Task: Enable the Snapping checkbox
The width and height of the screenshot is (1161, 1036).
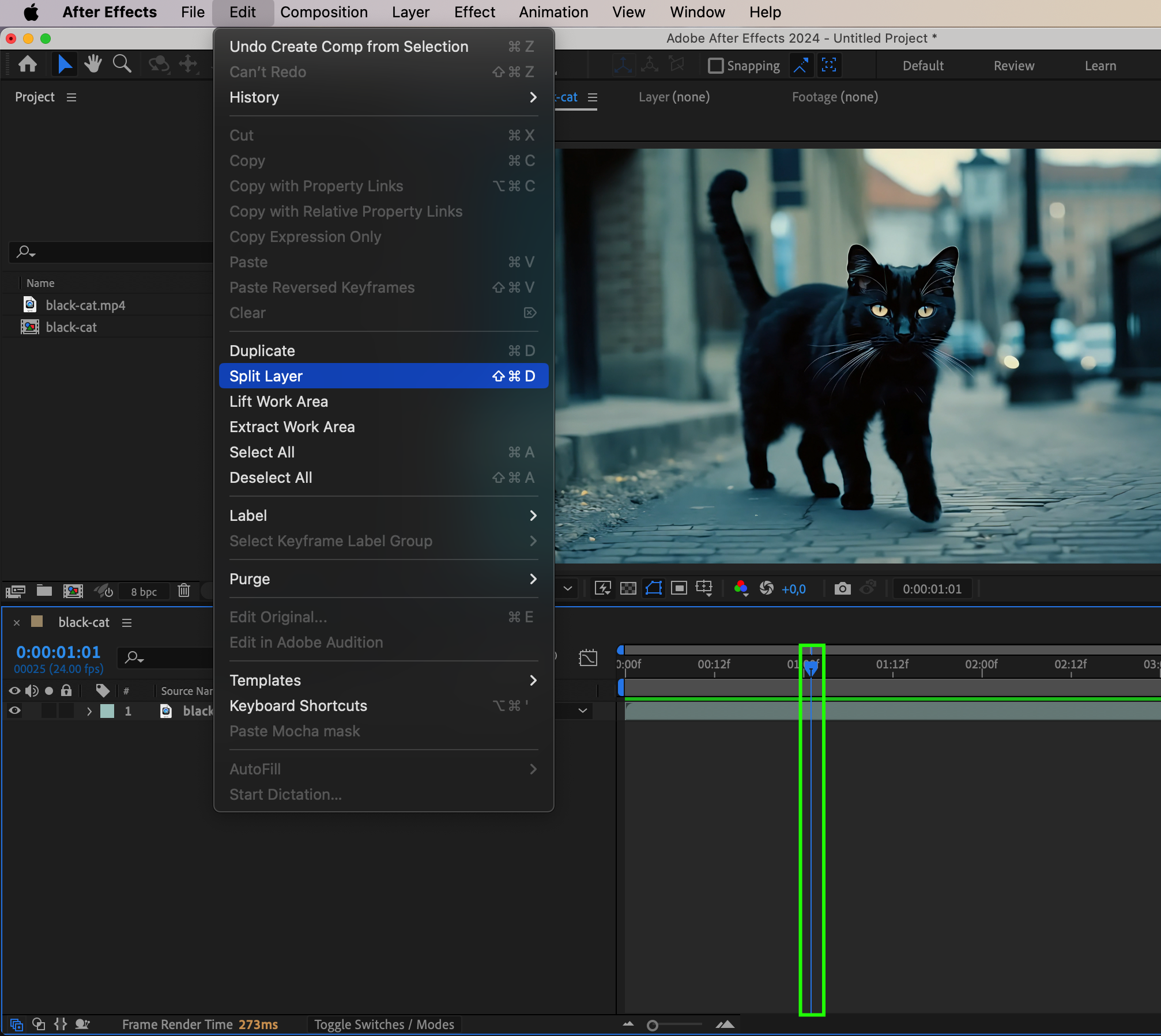Action: point(715,66)
